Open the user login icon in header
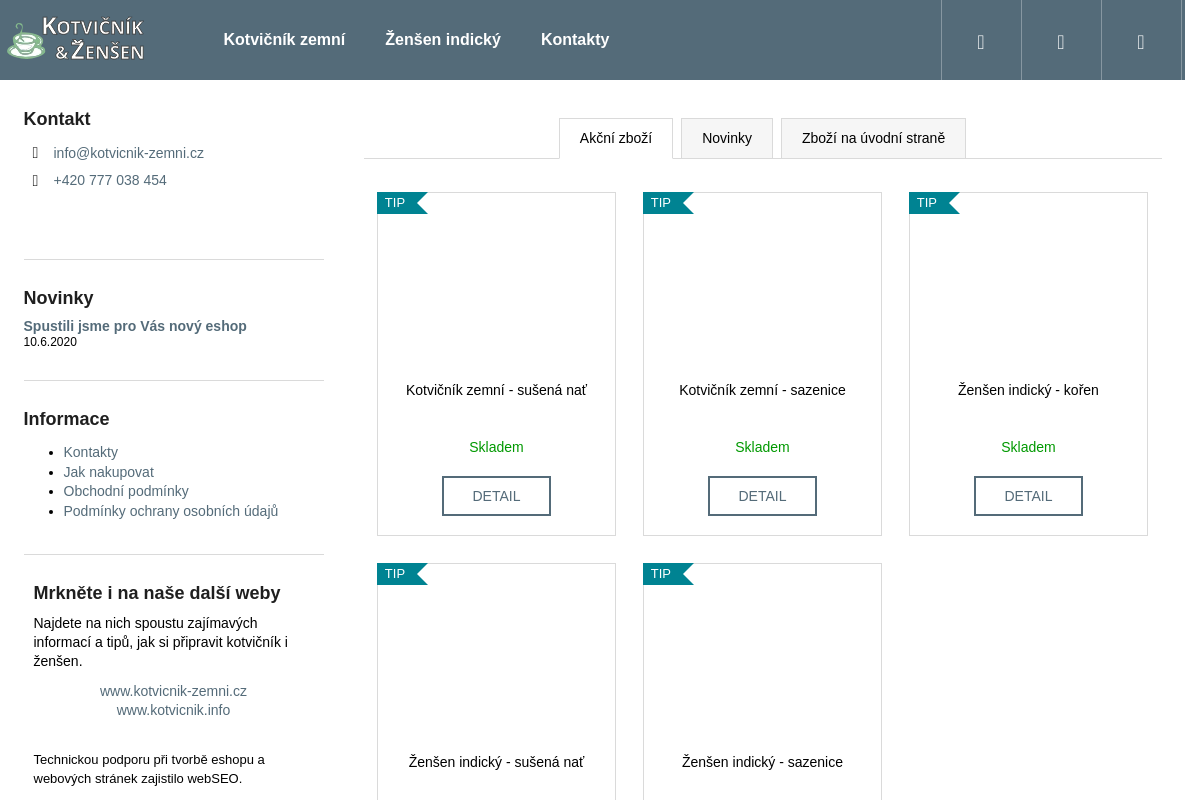Viewport: 1200px width, 800px height. pos(1061,41)
